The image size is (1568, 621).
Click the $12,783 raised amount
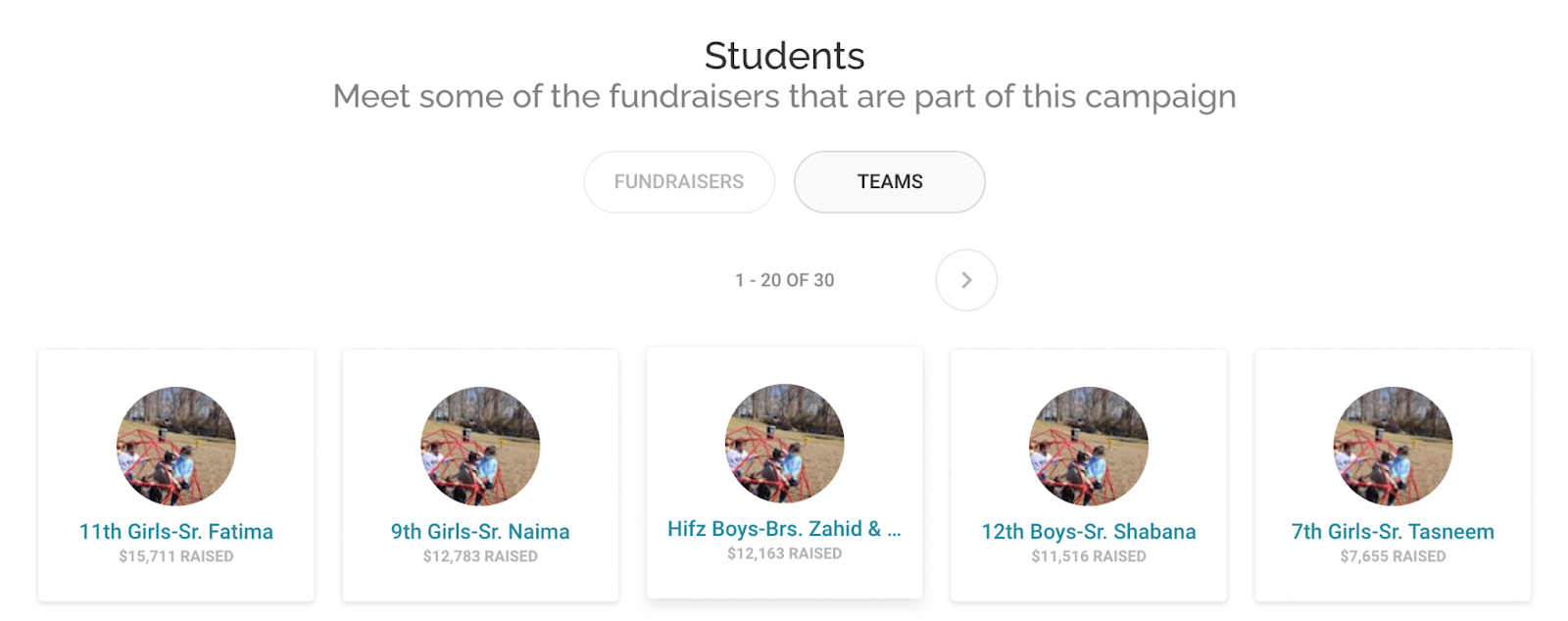[480, 556]
